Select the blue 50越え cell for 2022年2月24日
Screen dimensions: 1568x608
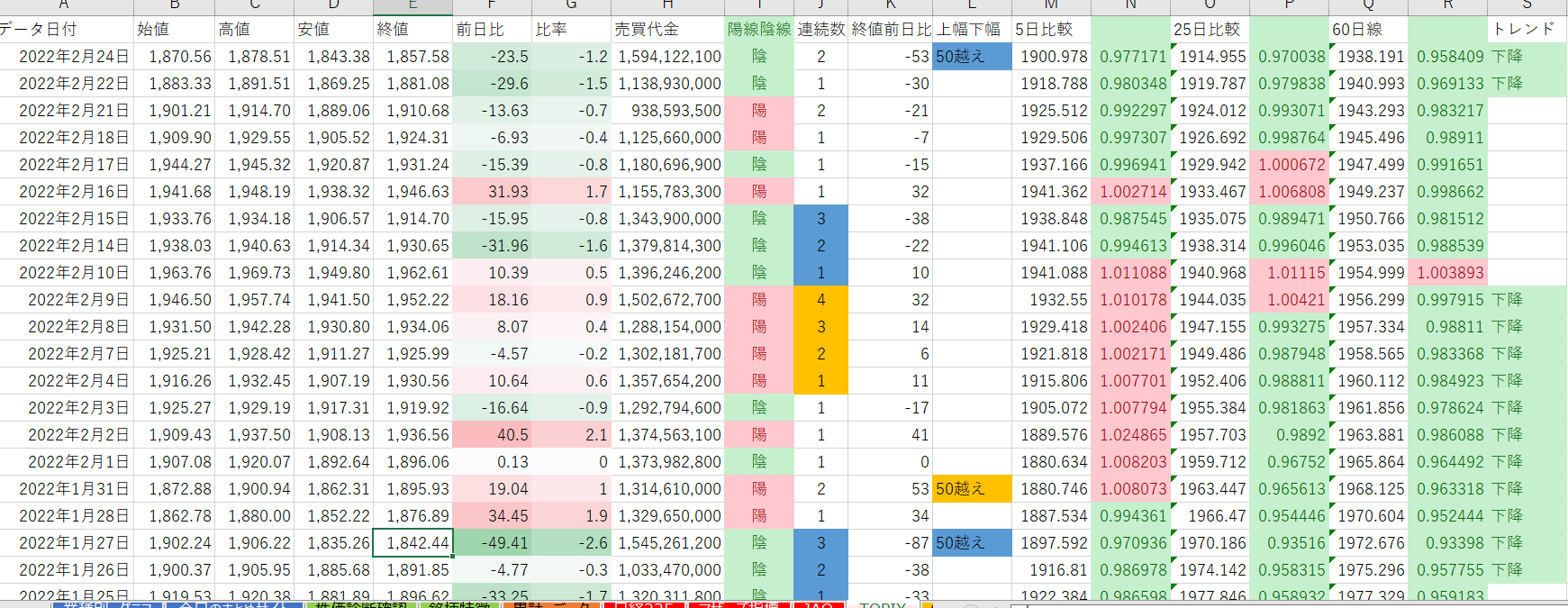971,57
